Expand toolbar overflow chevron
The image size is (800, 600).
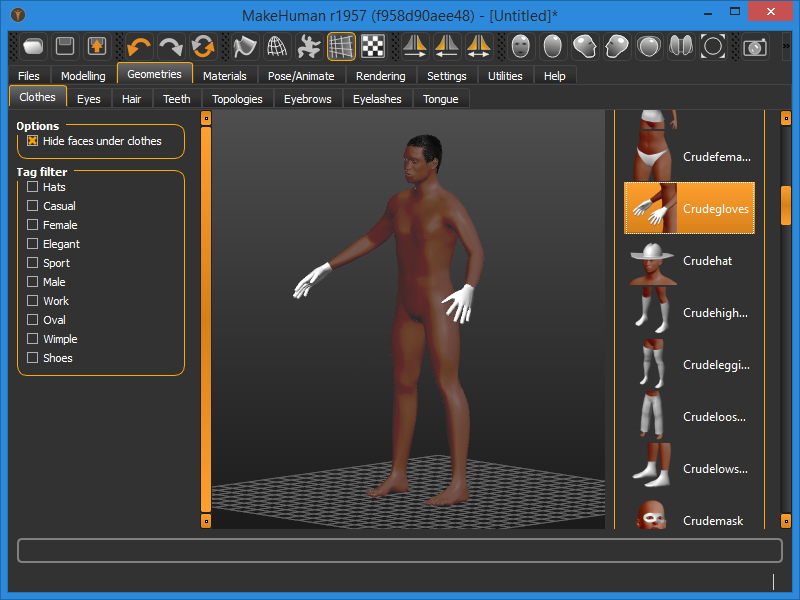coord(786,46)
